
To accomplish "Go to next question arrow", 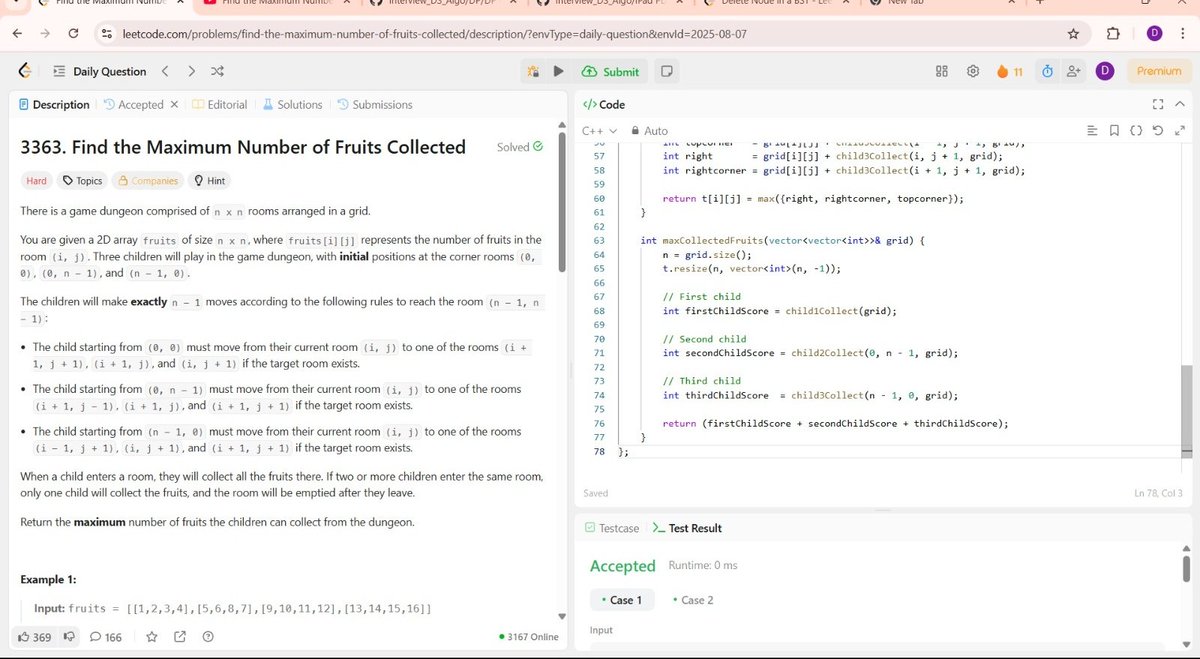I will [191, 71].
